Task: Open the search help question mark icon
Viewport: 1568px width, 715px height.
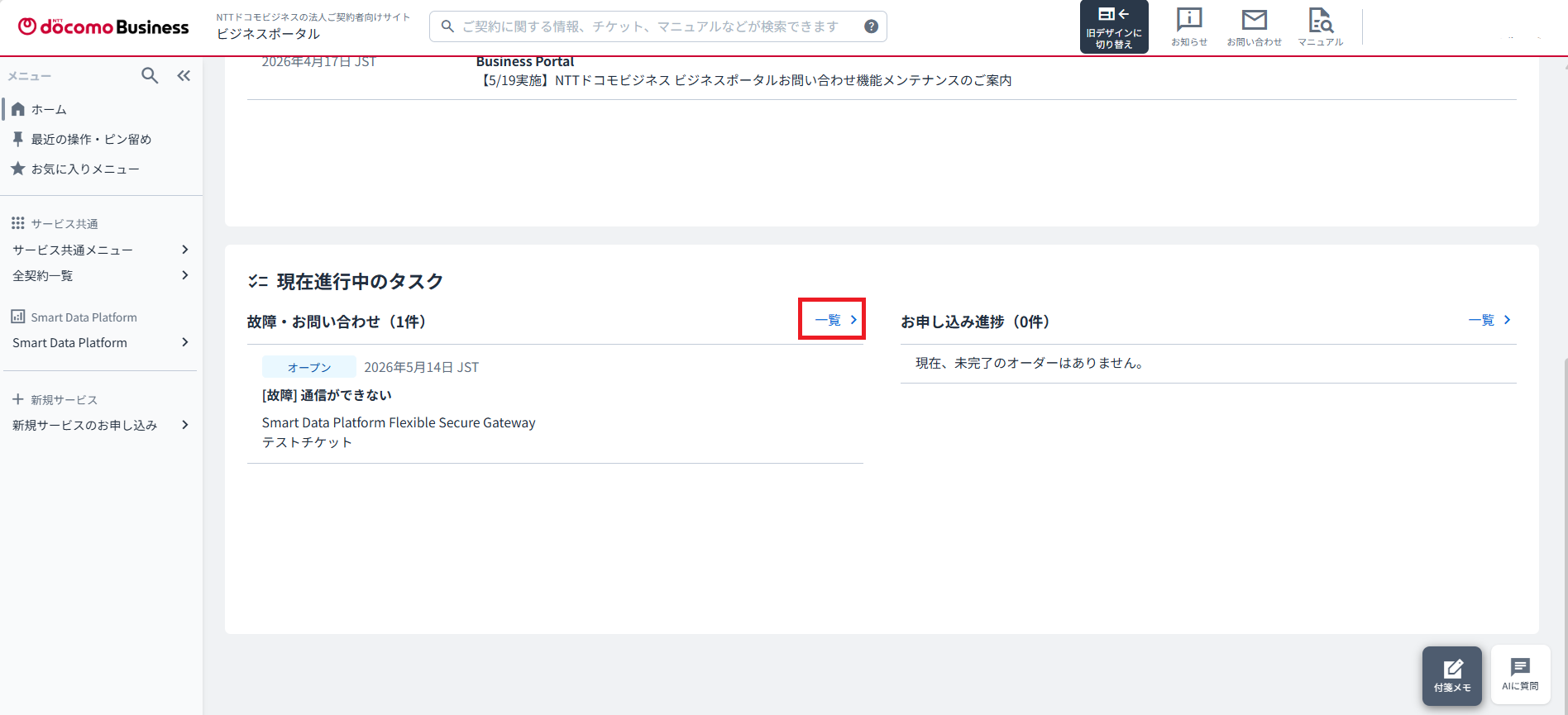Action: point(871,26)
